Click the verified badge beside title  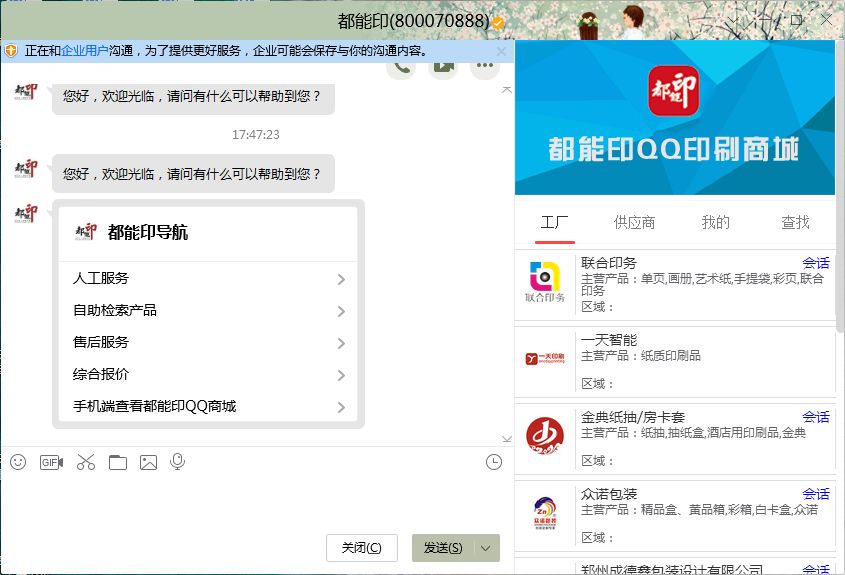click(x=498, y=23)
